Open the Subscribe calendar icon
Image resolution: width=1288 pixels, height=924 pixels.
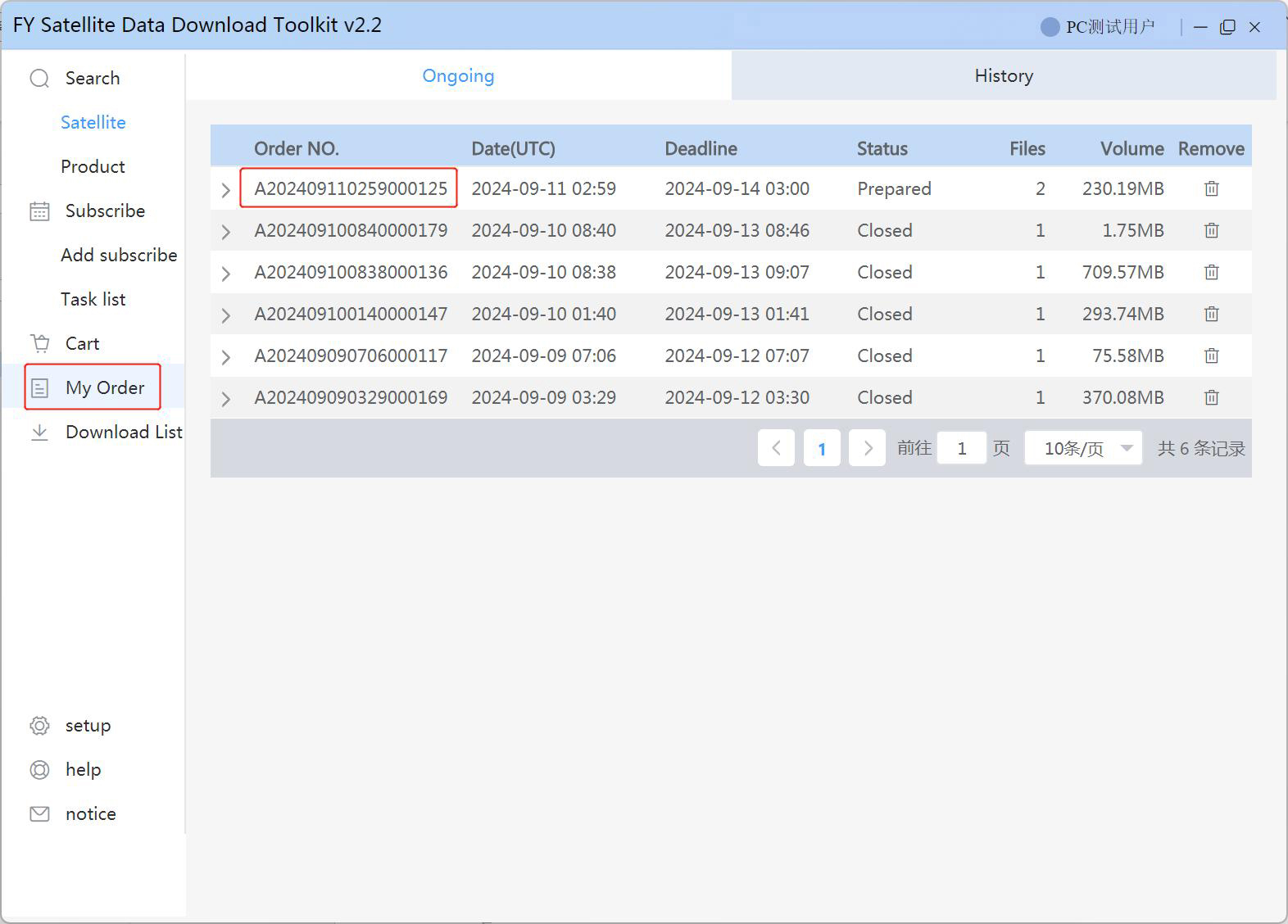tap(39, 211)
